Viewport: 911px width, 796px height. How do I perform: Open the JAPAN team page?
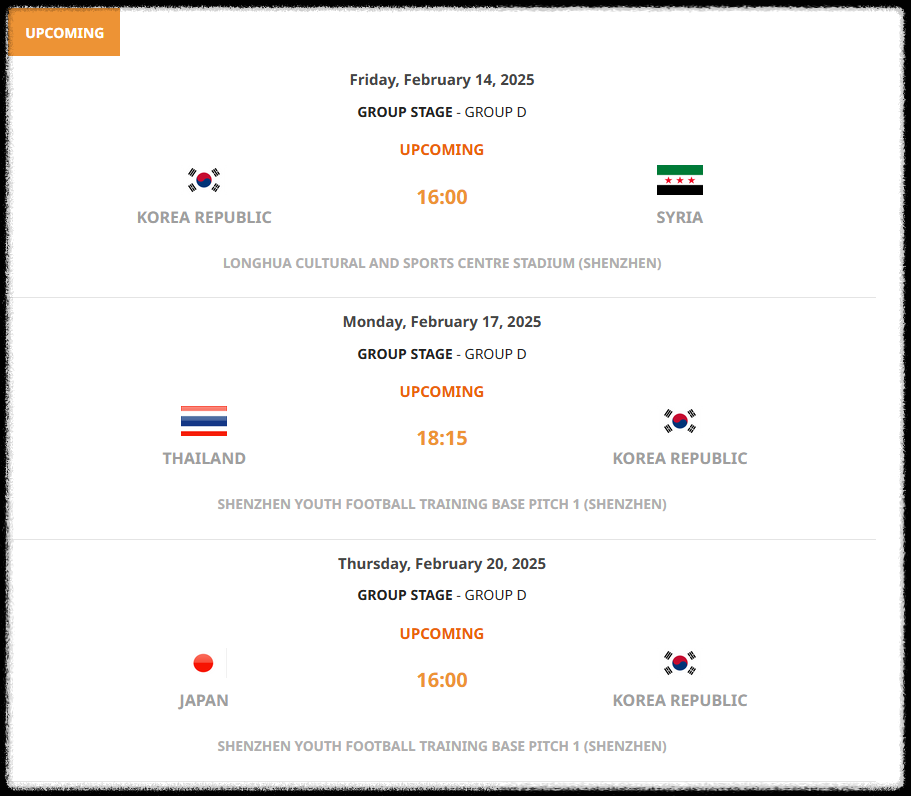204,700
